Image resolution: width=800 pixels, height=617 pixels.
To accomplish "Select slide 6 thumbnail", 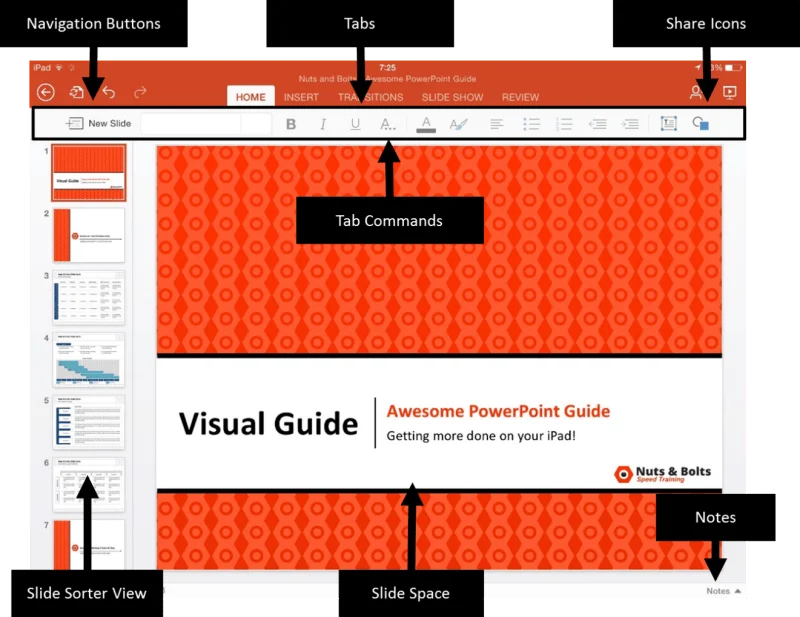I will click(88, 484).
